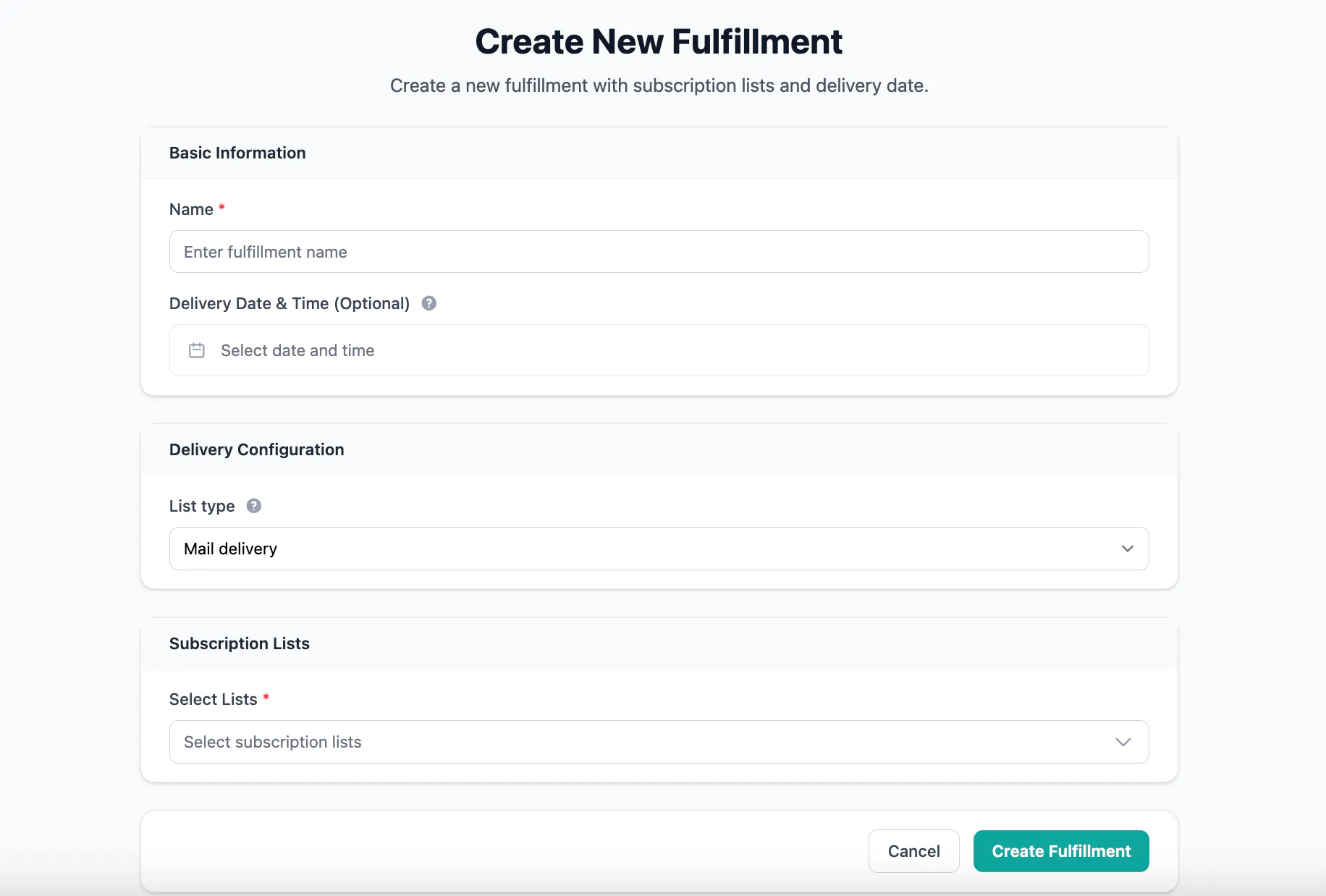Click the Create New Fulfillment page title

(x=659, y=41)
